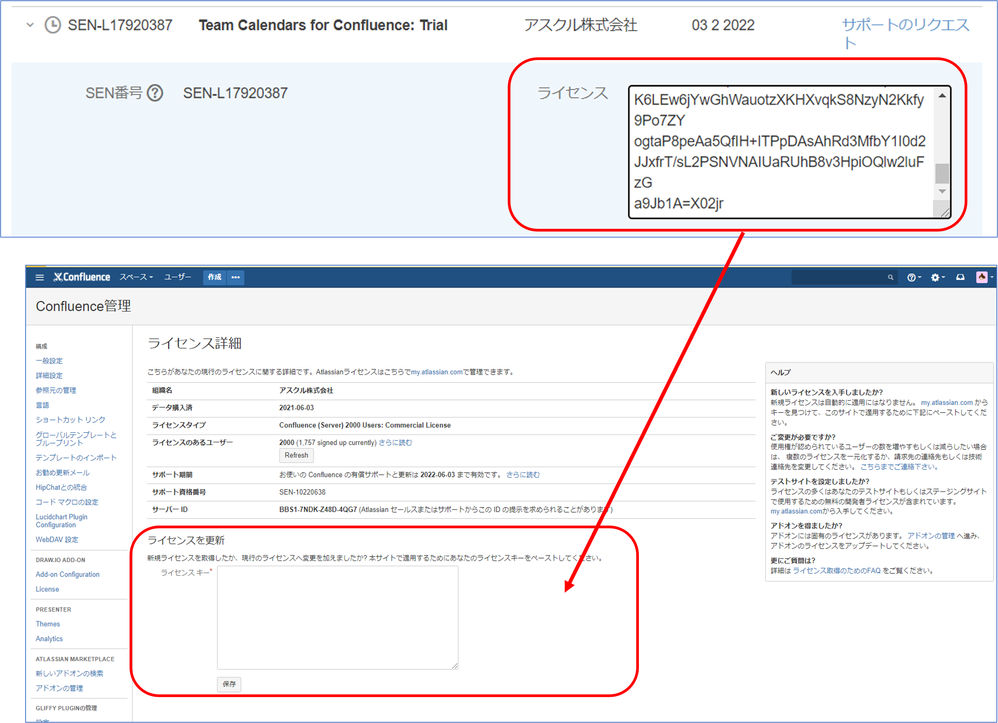Open 詳細設定 in the admin sidebar

point(49,376)
